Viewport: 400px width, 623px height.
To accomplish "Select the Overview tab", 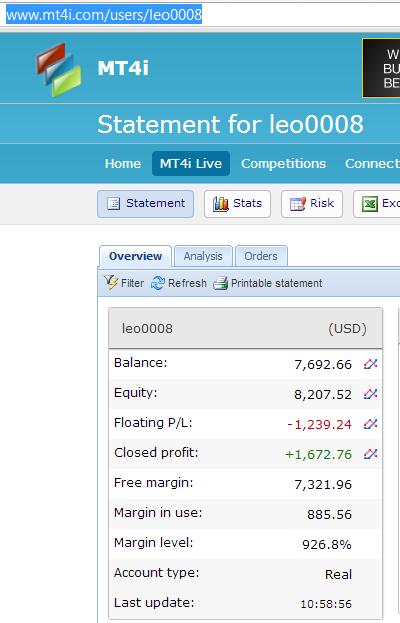I will coord(135,256).
